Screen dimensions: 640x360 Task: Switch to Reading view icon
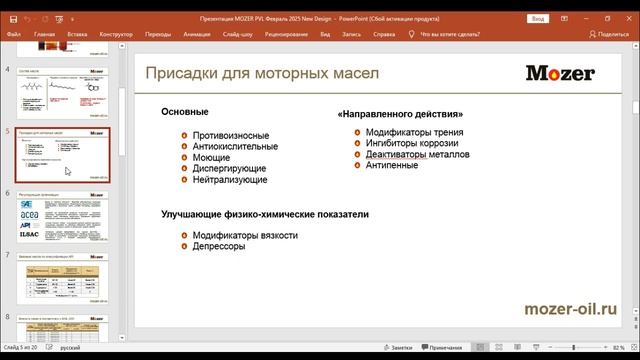point(517,347)
